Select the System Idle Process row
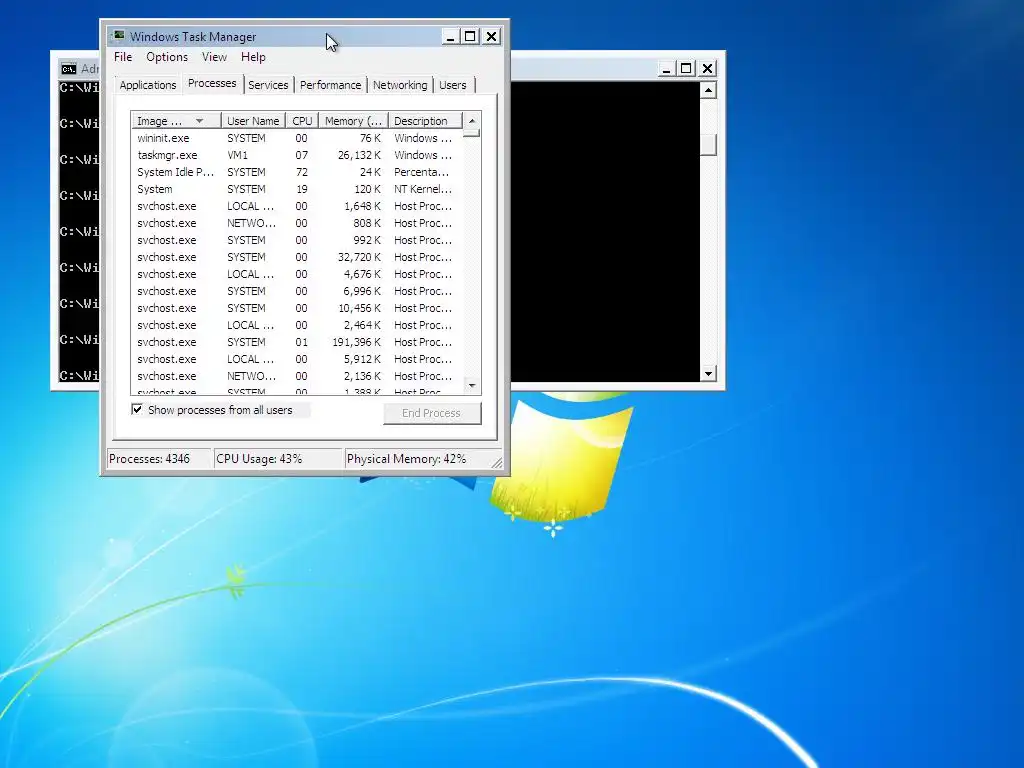This screenshot has height=768, width=1024. (297, 172)
